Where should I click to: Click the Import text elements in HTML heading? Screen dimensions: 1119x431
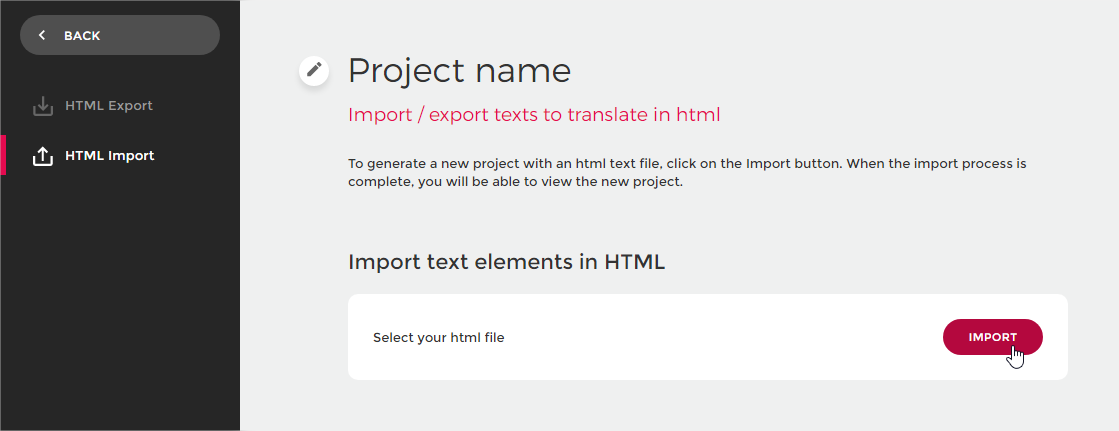pos(507,262)
